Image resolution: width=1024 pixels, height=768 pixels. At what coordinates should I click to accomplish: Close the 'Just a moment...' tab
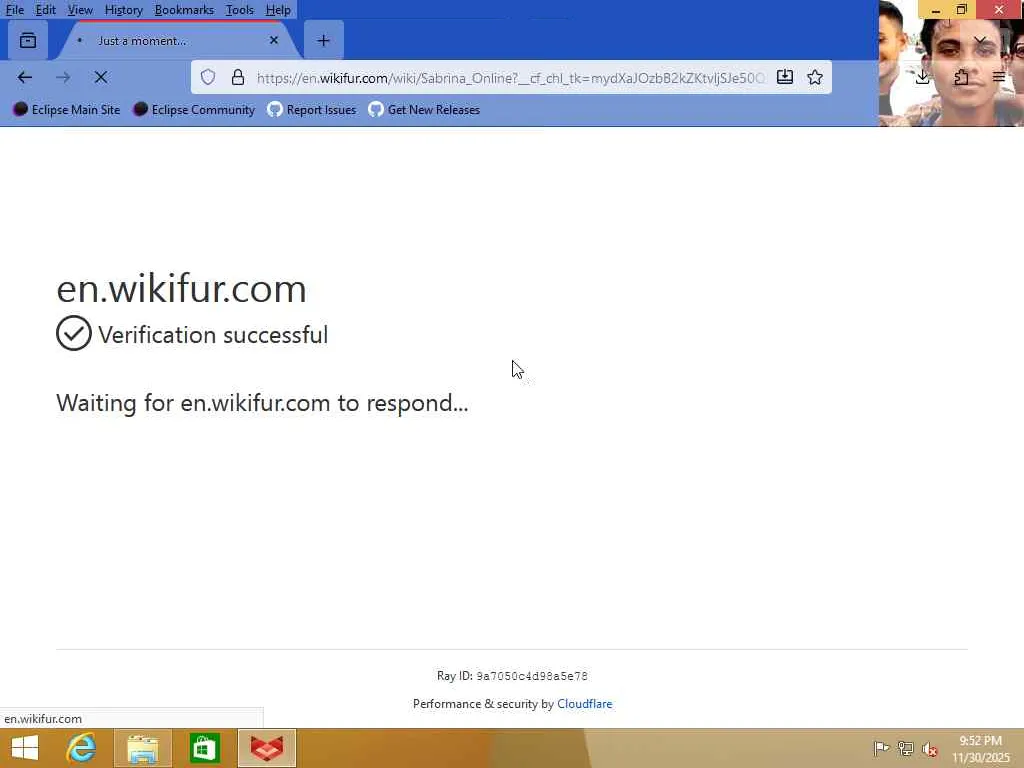pos(274,40)
